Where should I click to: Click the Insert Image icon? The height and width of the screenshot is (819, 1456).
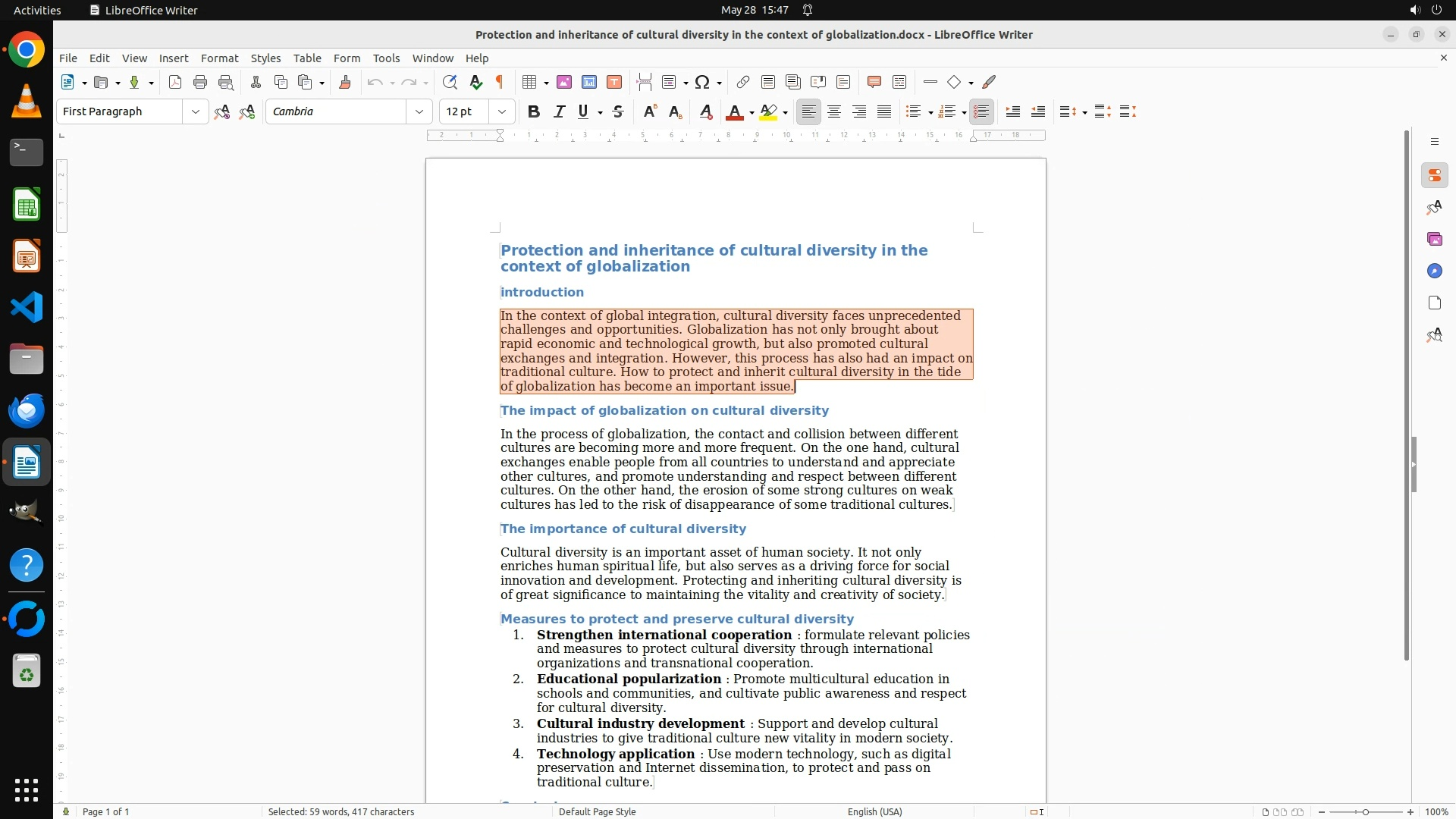564,82
